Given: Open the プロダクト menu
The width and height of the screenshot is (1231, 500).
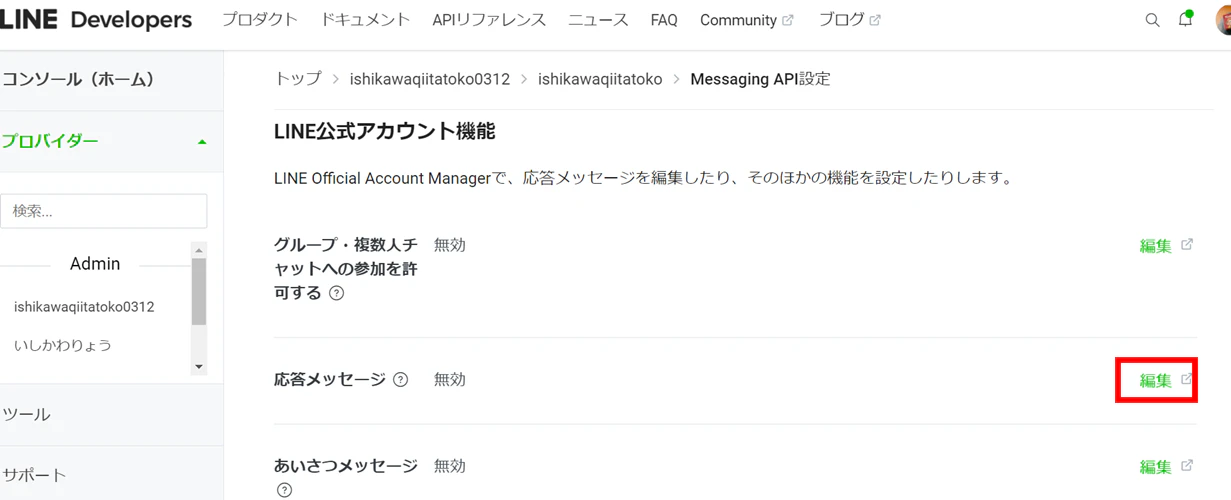Looking at the screenshot, I should click(x=259, y=20).
